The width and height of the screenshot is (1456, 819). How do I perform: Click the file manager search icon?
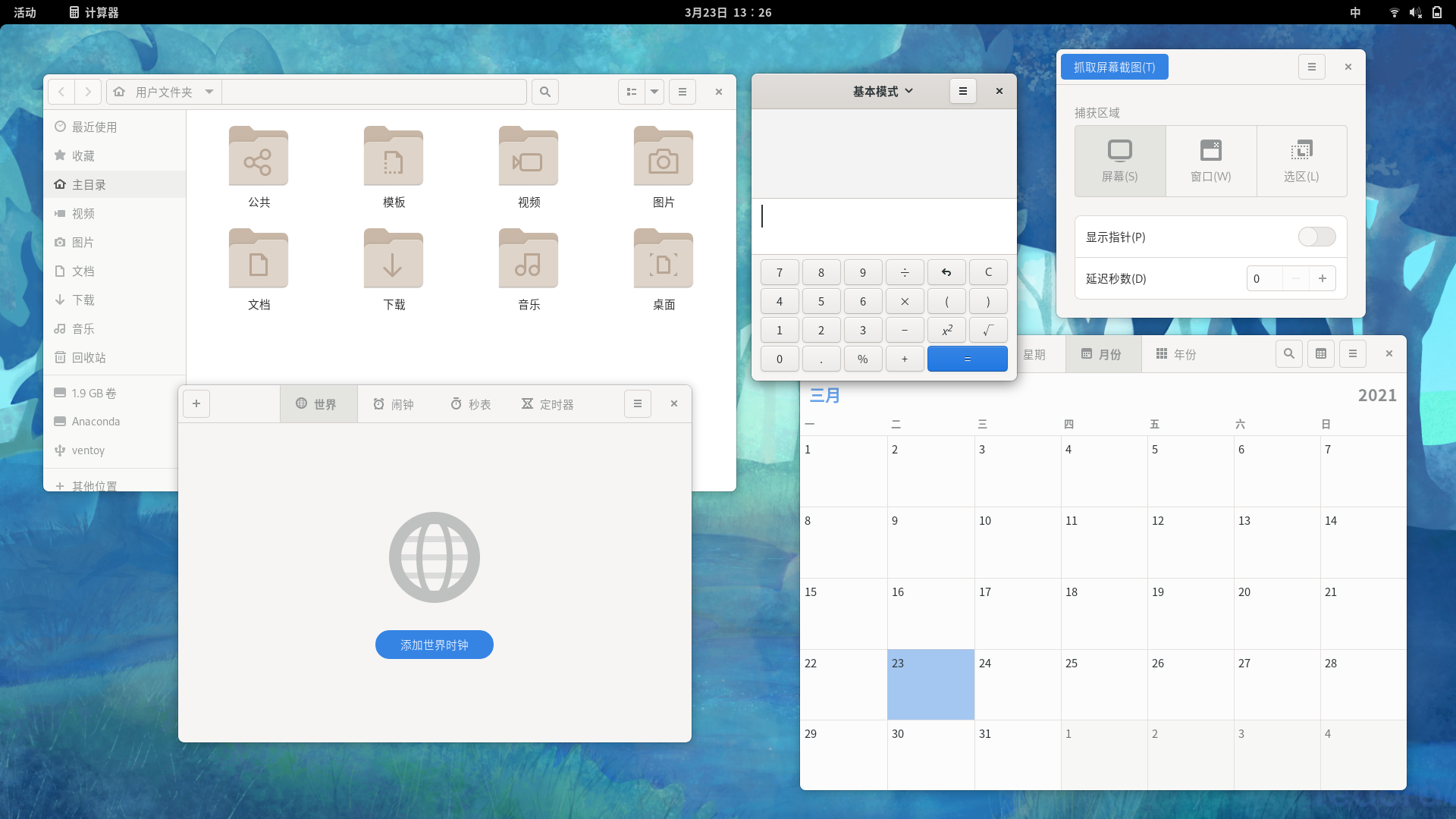point(544,92)
